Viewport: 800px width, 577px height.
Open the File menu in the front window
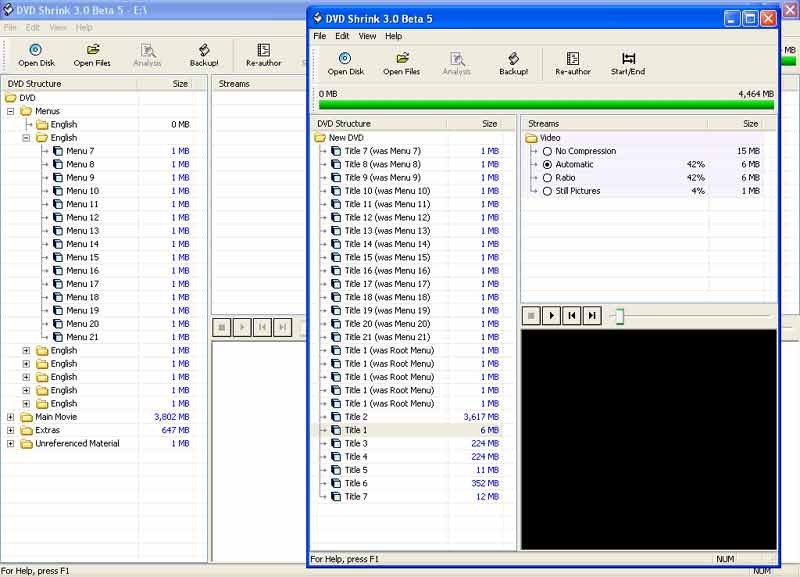(x=320, y=36)
